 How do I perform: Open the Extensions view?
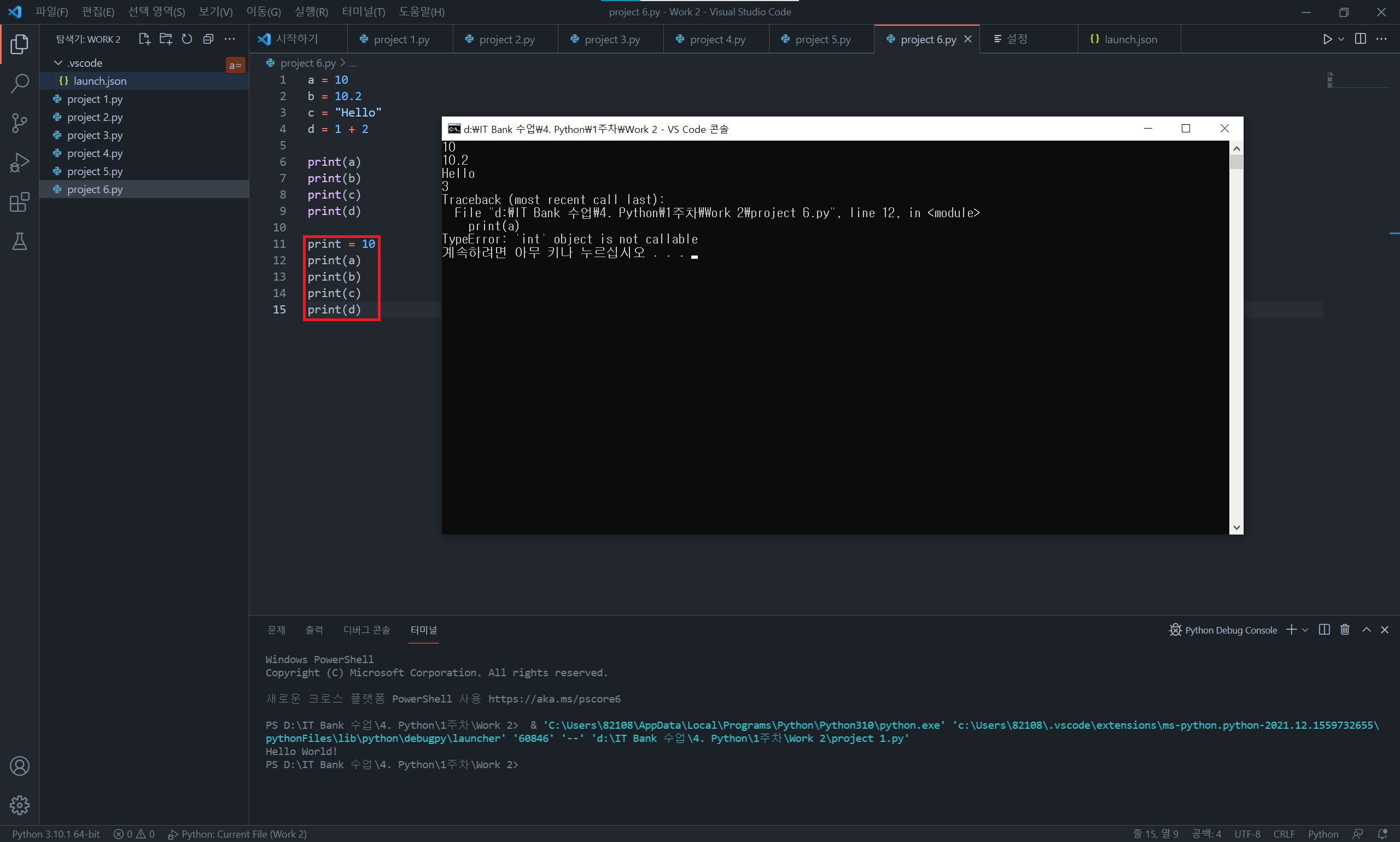click(20, 202)
